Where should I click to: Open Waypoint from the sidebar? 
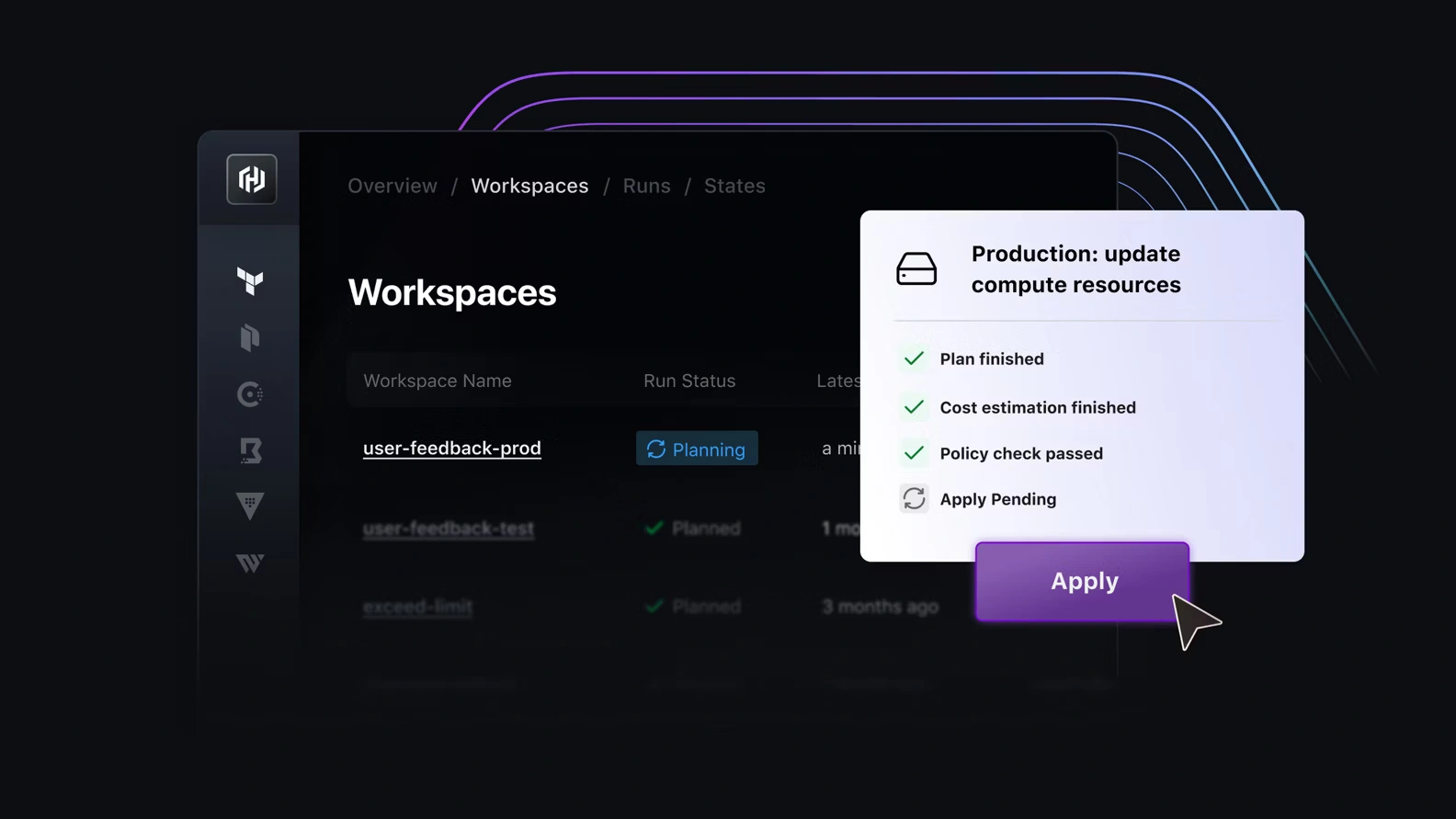(x=250, y=563)
